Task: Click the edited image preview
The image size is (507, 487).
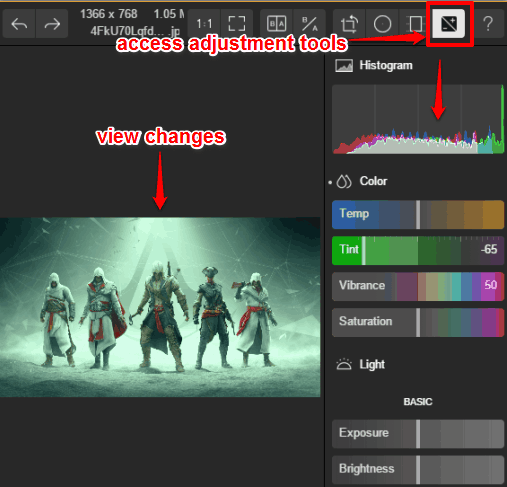Action: point(160,307)
